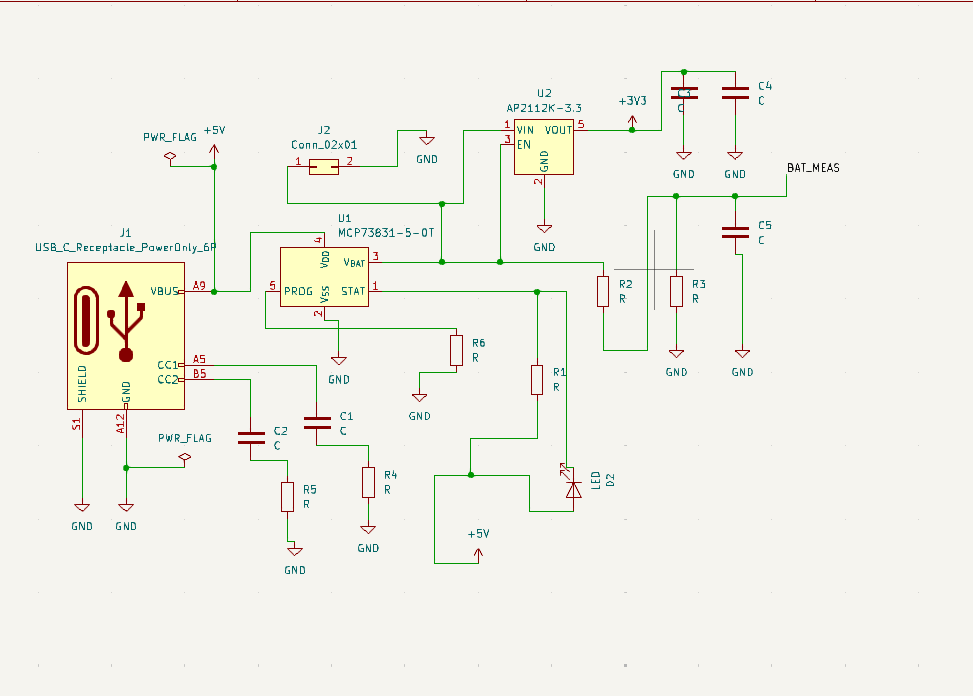Viewport: 973px width, 696px height.
Task: Click the +5V power symbol near PWR_FLAG
Action: (x=214, y=154)
